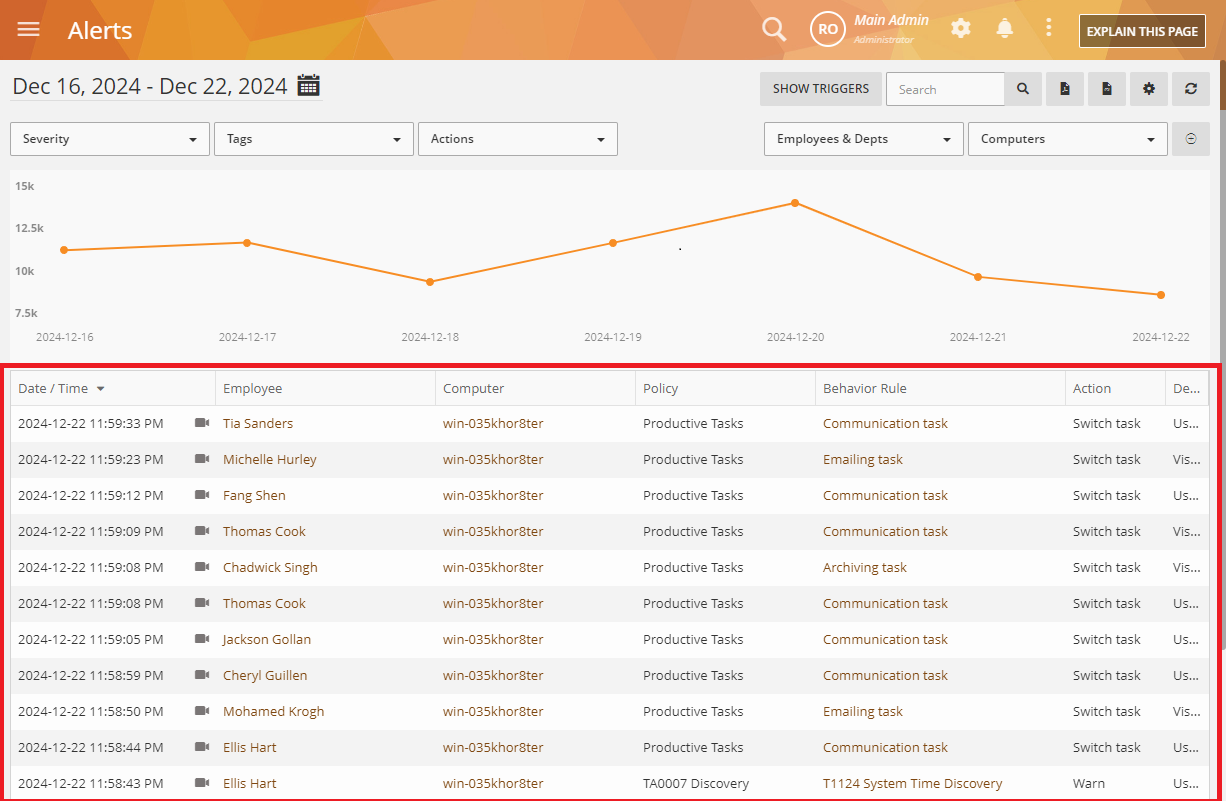Open the calendar date picker icon
This screenshot has width=1226, height=801.
pos(309,86)
